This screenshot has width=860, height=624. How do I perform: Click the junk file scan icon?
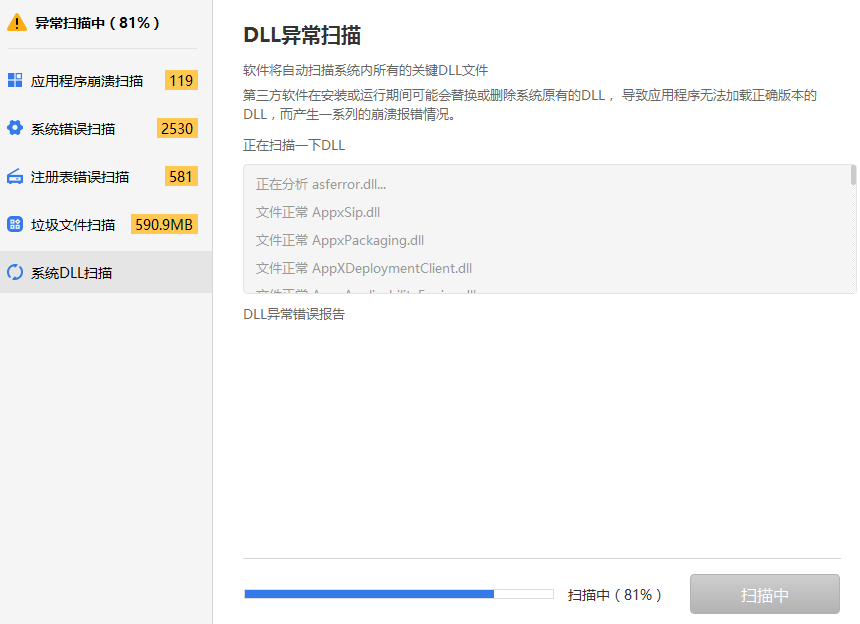14,223
